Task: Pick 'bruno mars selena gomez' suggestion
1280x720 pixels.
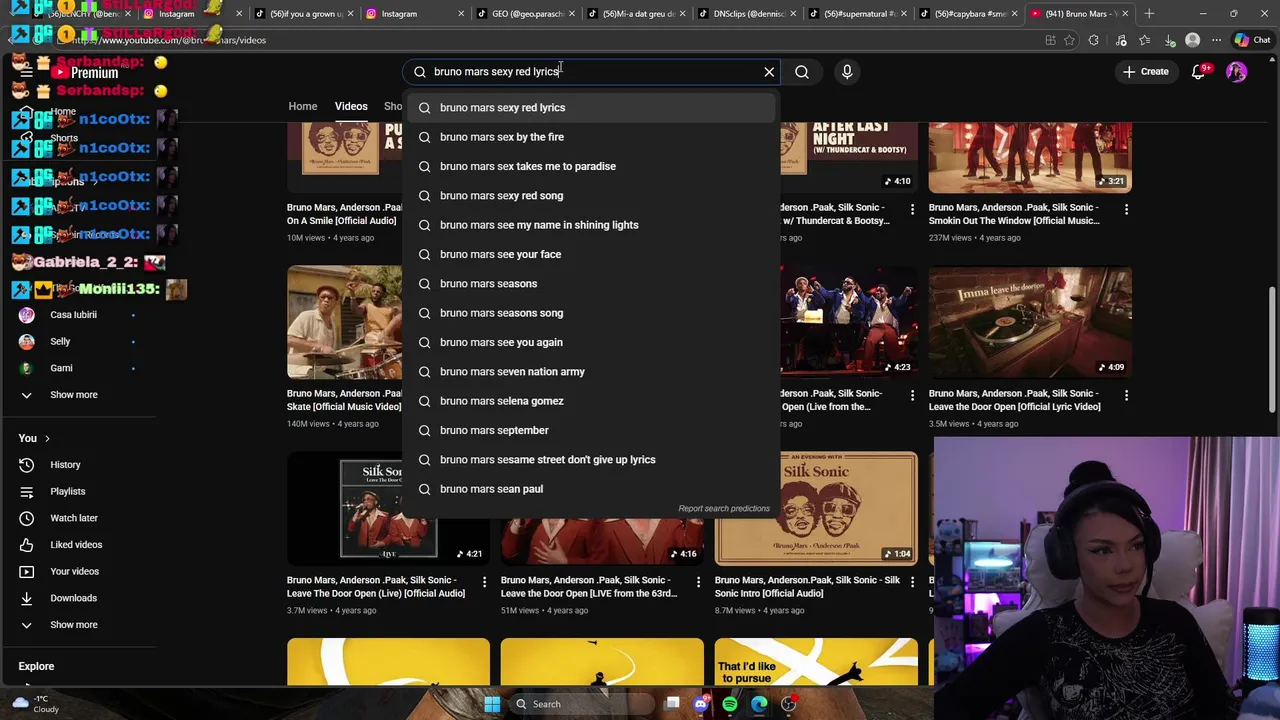Action: click(591, 401)
